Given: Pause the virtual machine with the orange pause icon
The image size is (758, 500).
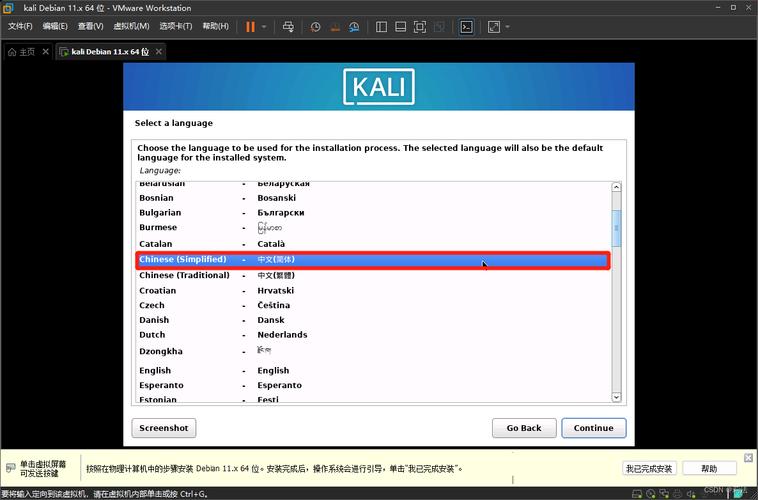Looking at the screenshot, I should 250,27.
